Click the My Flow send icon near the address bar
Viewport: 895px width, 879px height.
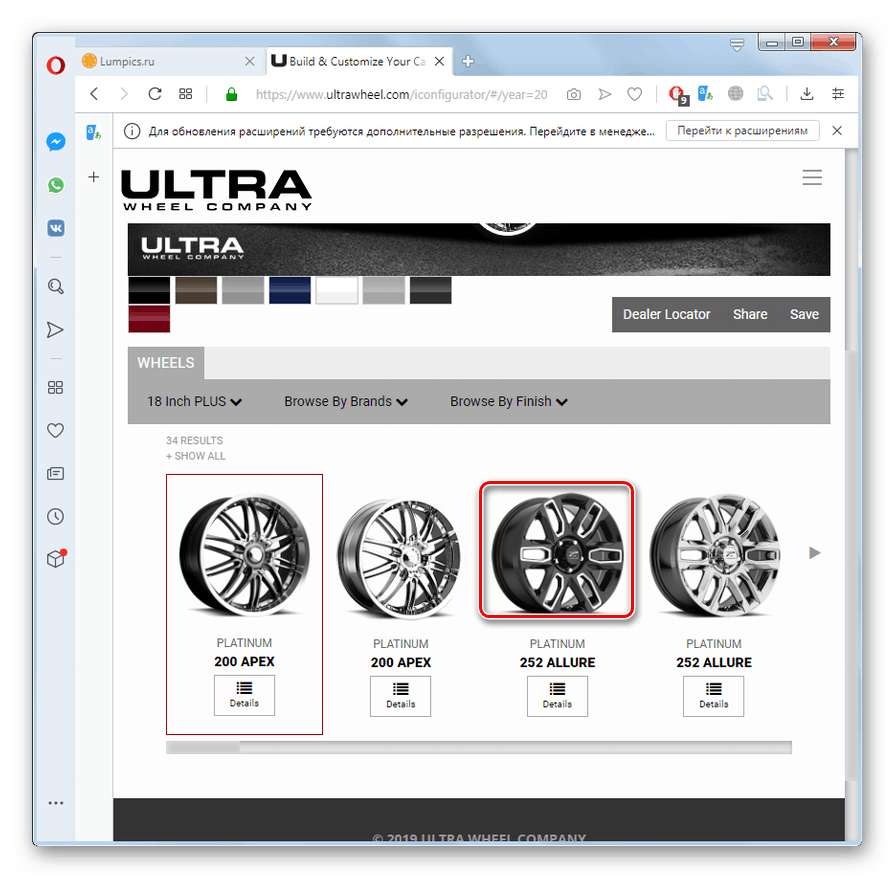click(604, 94)
